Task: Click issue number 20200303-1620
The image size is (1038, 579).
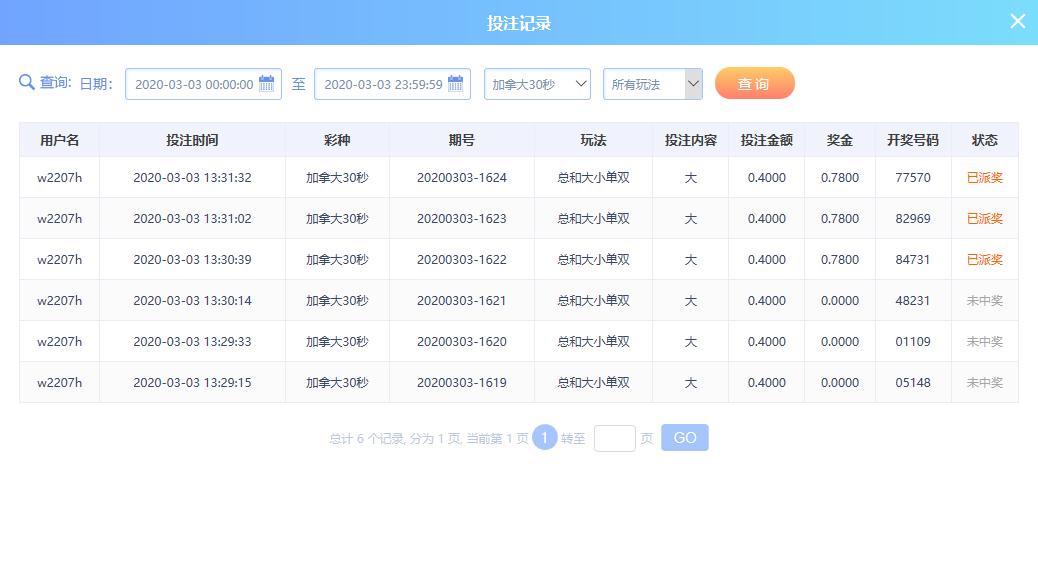Action: click(x=461, y=341)
